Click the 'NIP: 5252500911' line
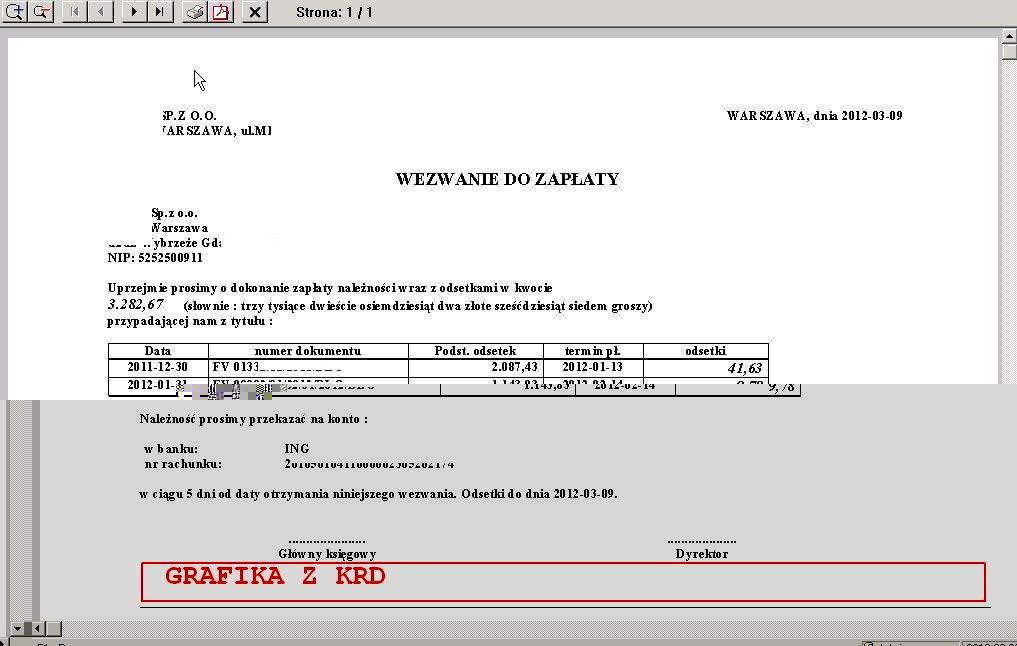The image size is (1017, 646). [155, 257]
